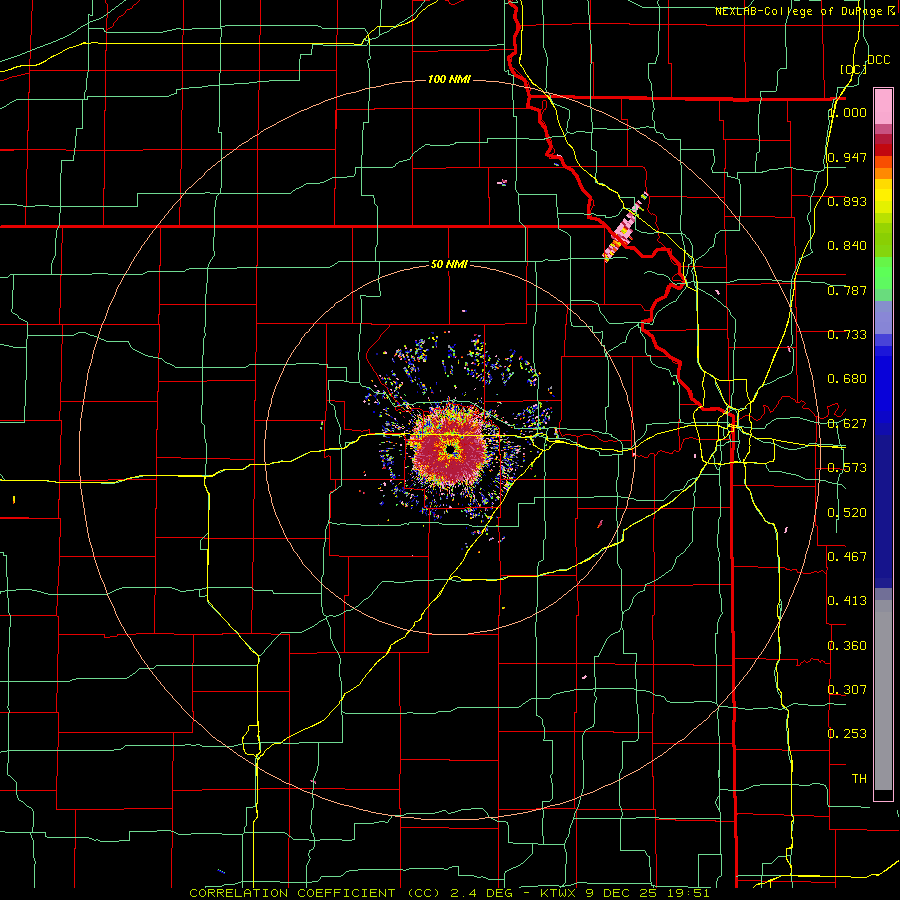900x900 pixels.
Task: Click the 0.467 color scale value
Action: [847, 557]
